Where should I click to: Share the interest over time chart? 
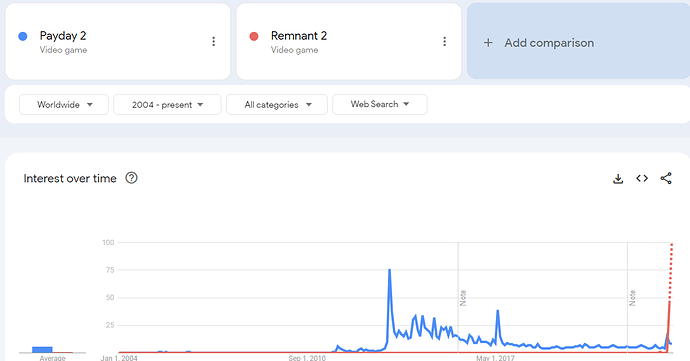[x=666, y=178]
